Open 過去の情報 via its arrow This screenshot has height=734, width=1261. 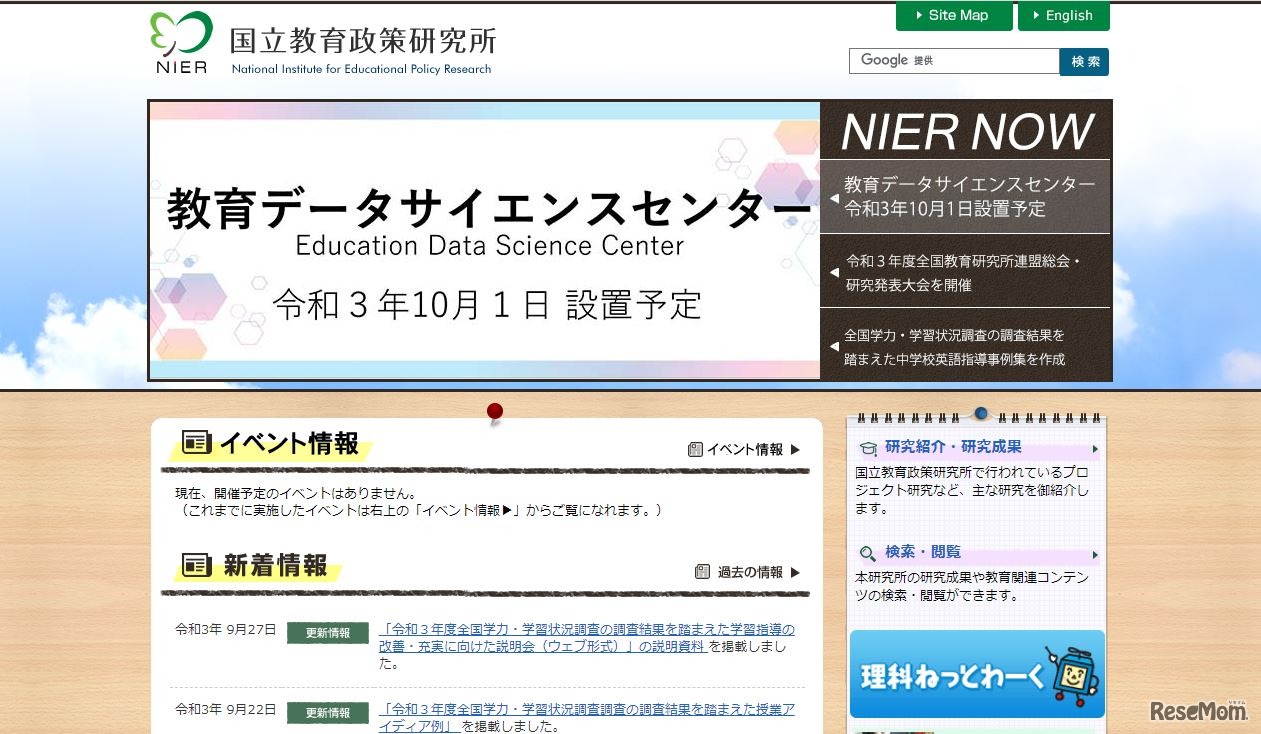[793, 571]
